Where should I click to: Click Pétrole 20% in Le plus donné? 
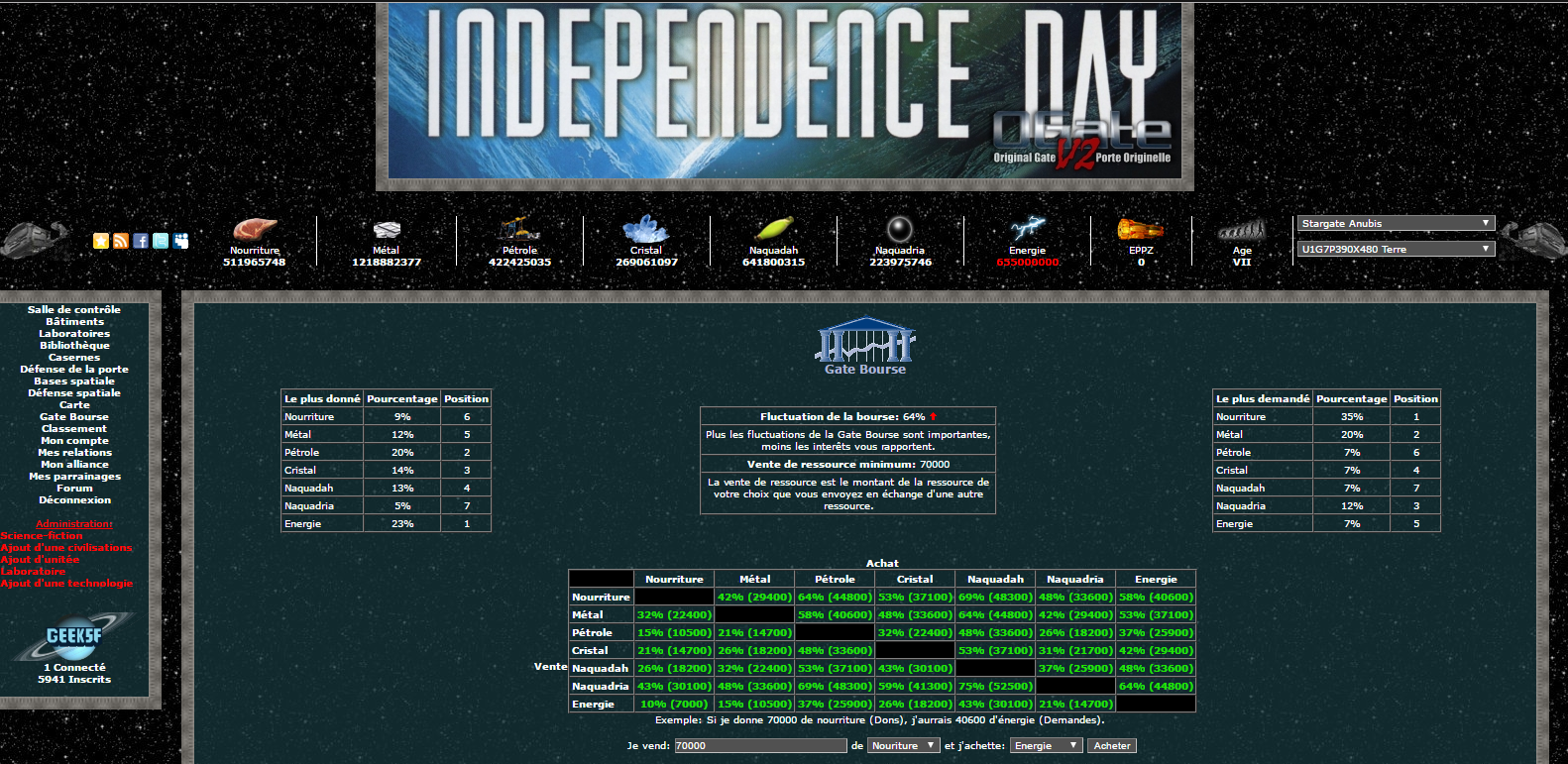click(x=402, y=452)
